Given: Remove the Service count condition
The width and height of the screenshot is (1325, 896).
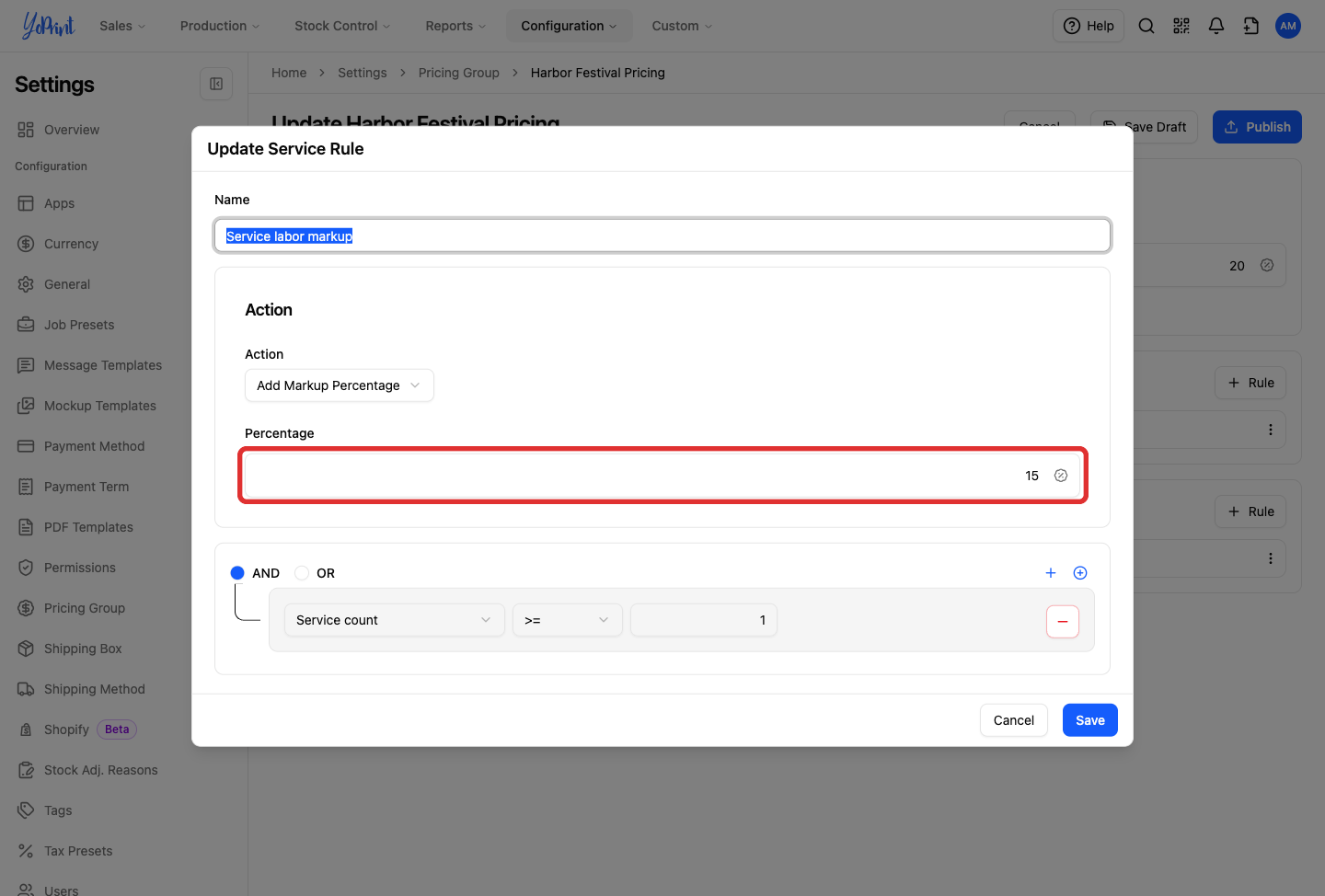Looking at the screenshot, I should [x=1063, y=622].
